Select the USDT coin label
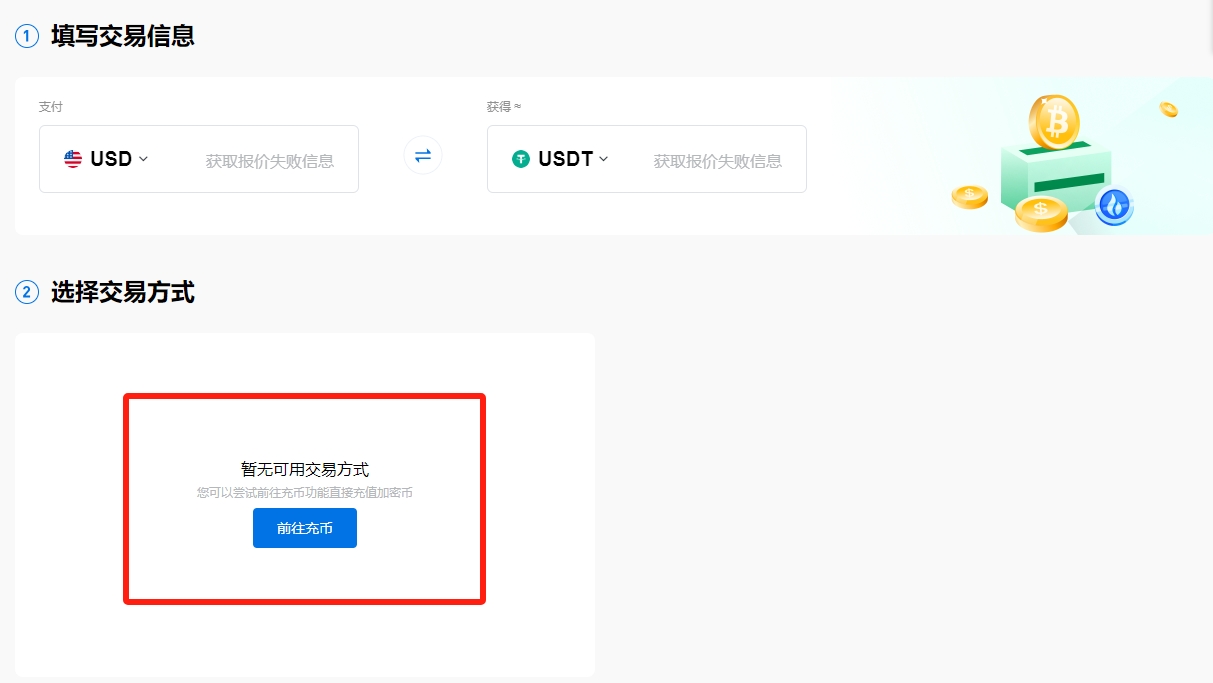 (565, 159)
